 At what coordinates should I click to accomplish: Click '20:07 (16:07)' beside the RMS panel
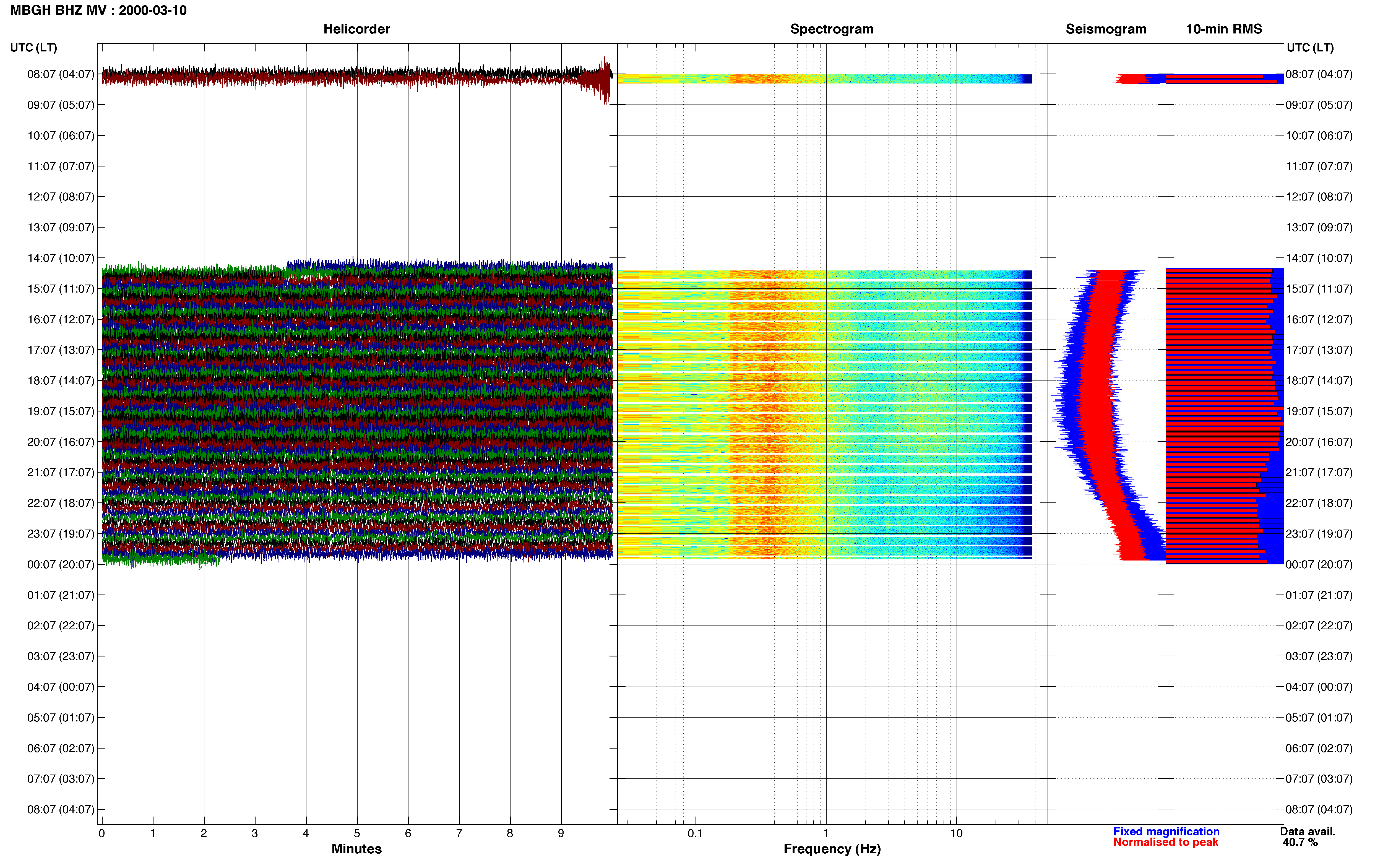pos(1319,442)
